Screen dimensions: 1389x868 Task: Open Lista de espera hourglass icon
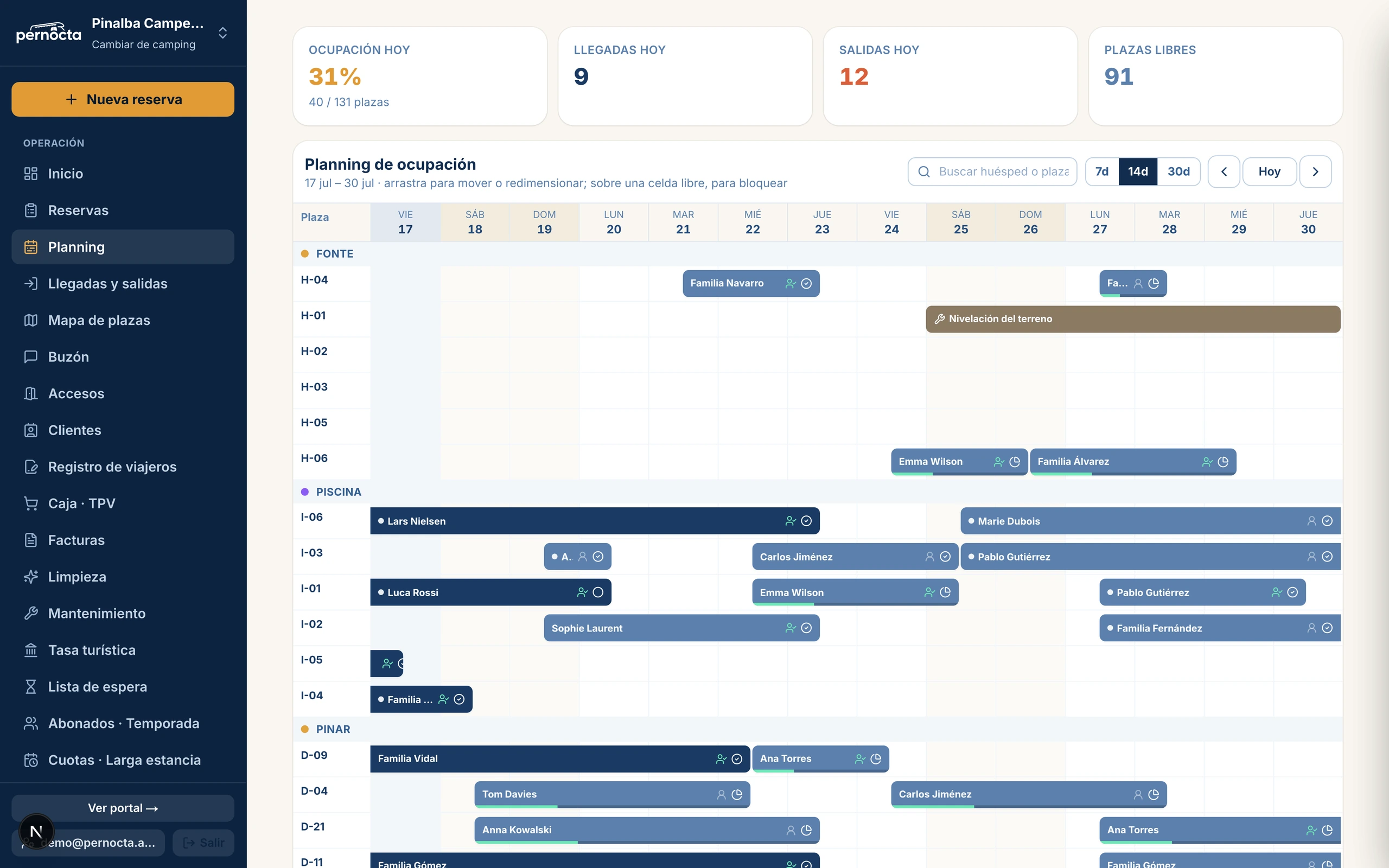pyautogui.click(x=31, y=687)
